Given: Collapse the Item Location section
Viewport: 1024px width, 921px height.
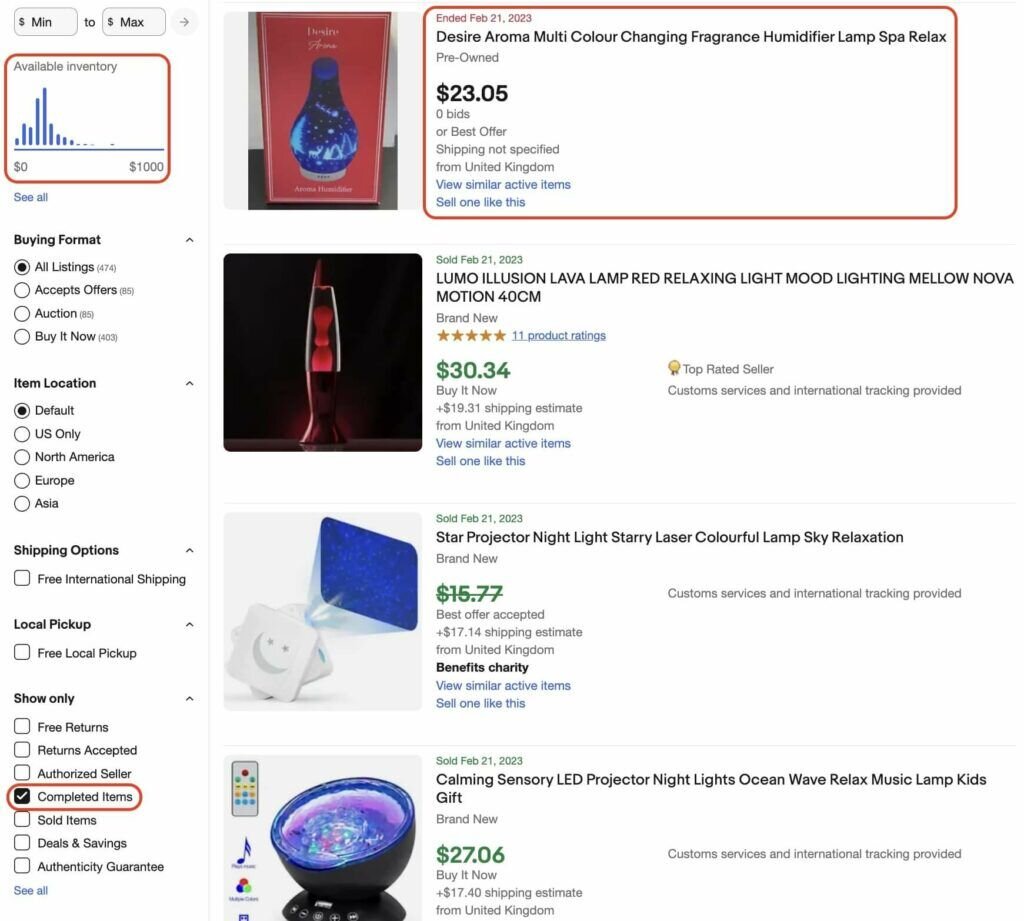Looking at the screenshot, I should tap(189, 383).
